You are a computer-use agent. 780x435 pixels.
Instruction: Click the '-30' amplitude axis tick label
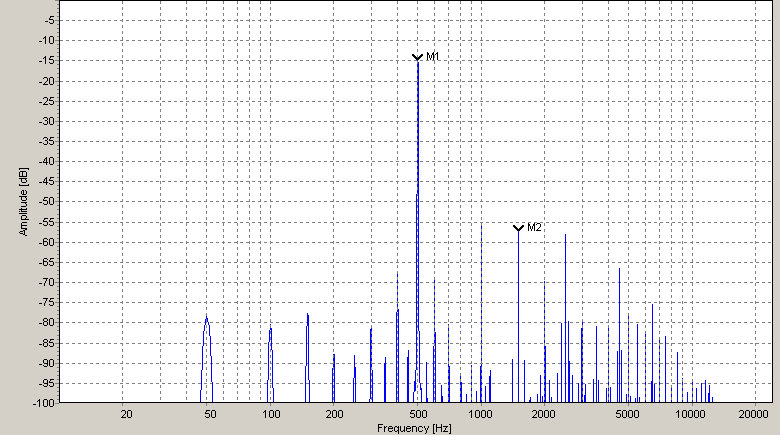coord(48,121)
